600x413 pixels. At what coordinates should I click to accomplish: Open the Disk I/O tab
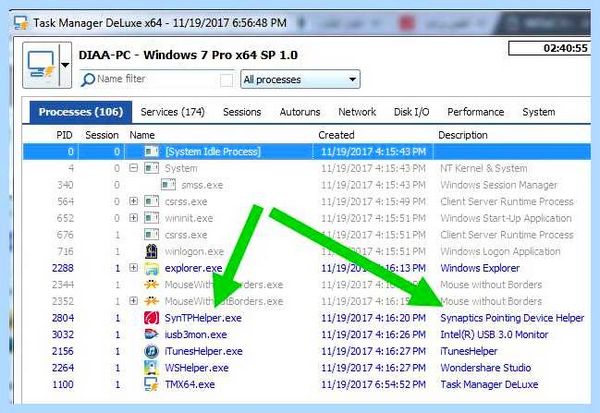tap(411, 112)
